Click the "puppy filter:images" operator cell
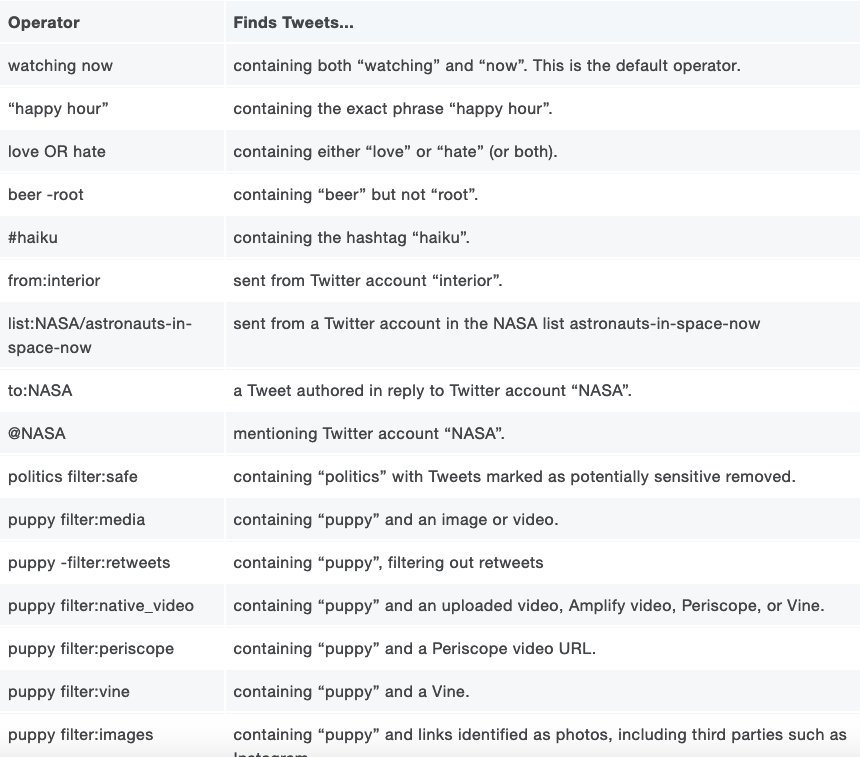The height and width of the screenshot is (757, 860). (x=81, y=735)
